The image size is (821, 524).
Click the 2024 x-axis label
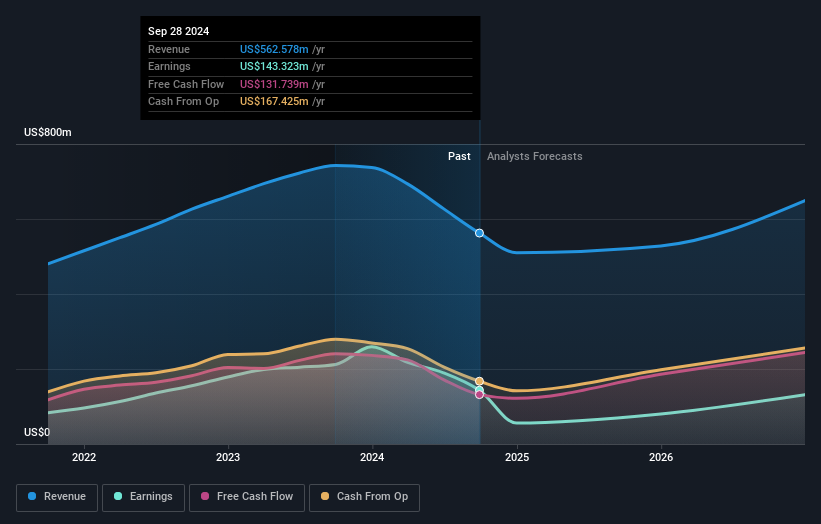[372, 457]
